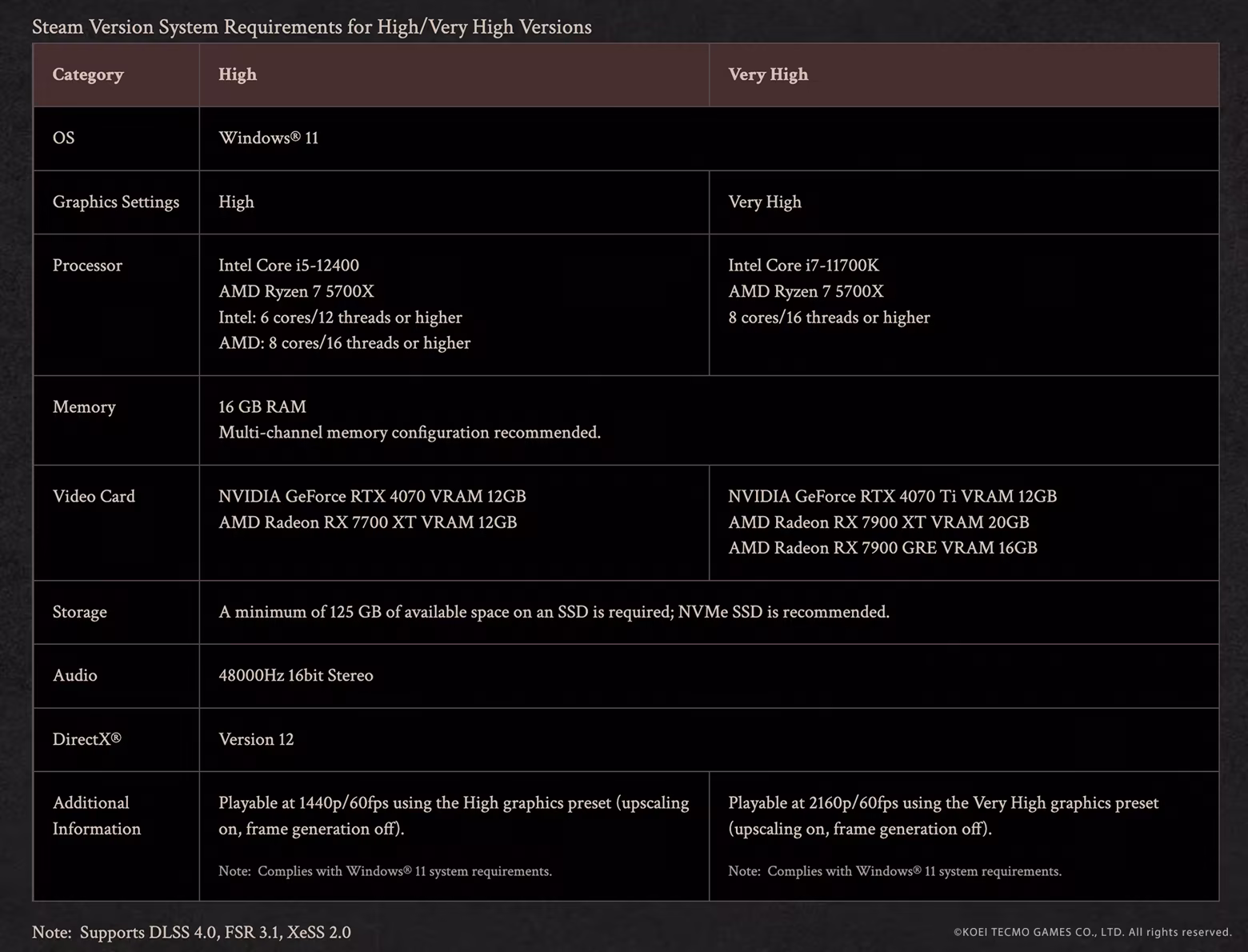Click the page title about Steam Version System Requirements
Viewport: 1248px width, 952px height.
(311, 27)
